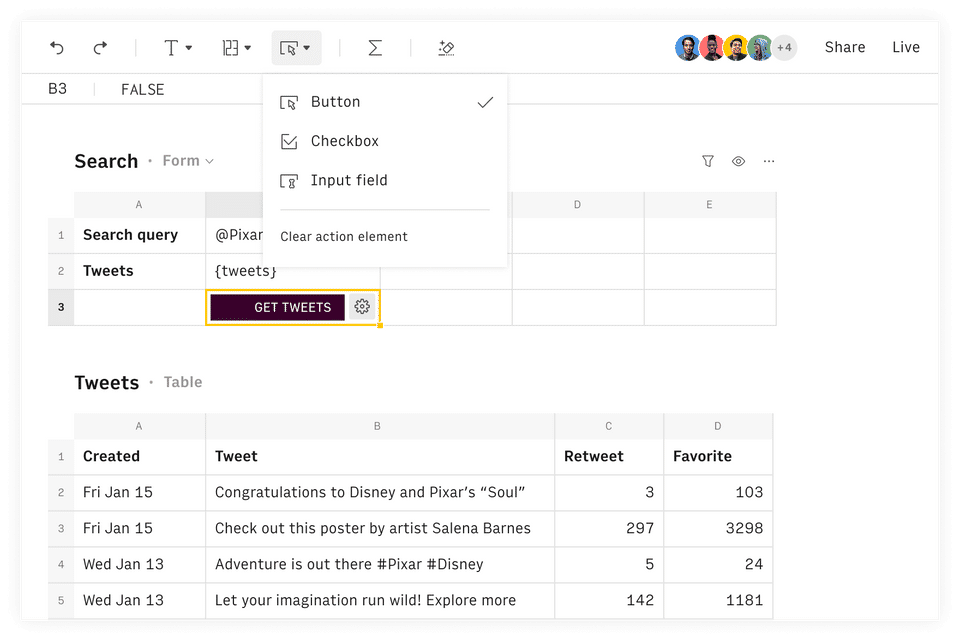960x640 pixels.
Task: Click the filter funnel icon
Action: pyautogui.click(x=708, y=161)
